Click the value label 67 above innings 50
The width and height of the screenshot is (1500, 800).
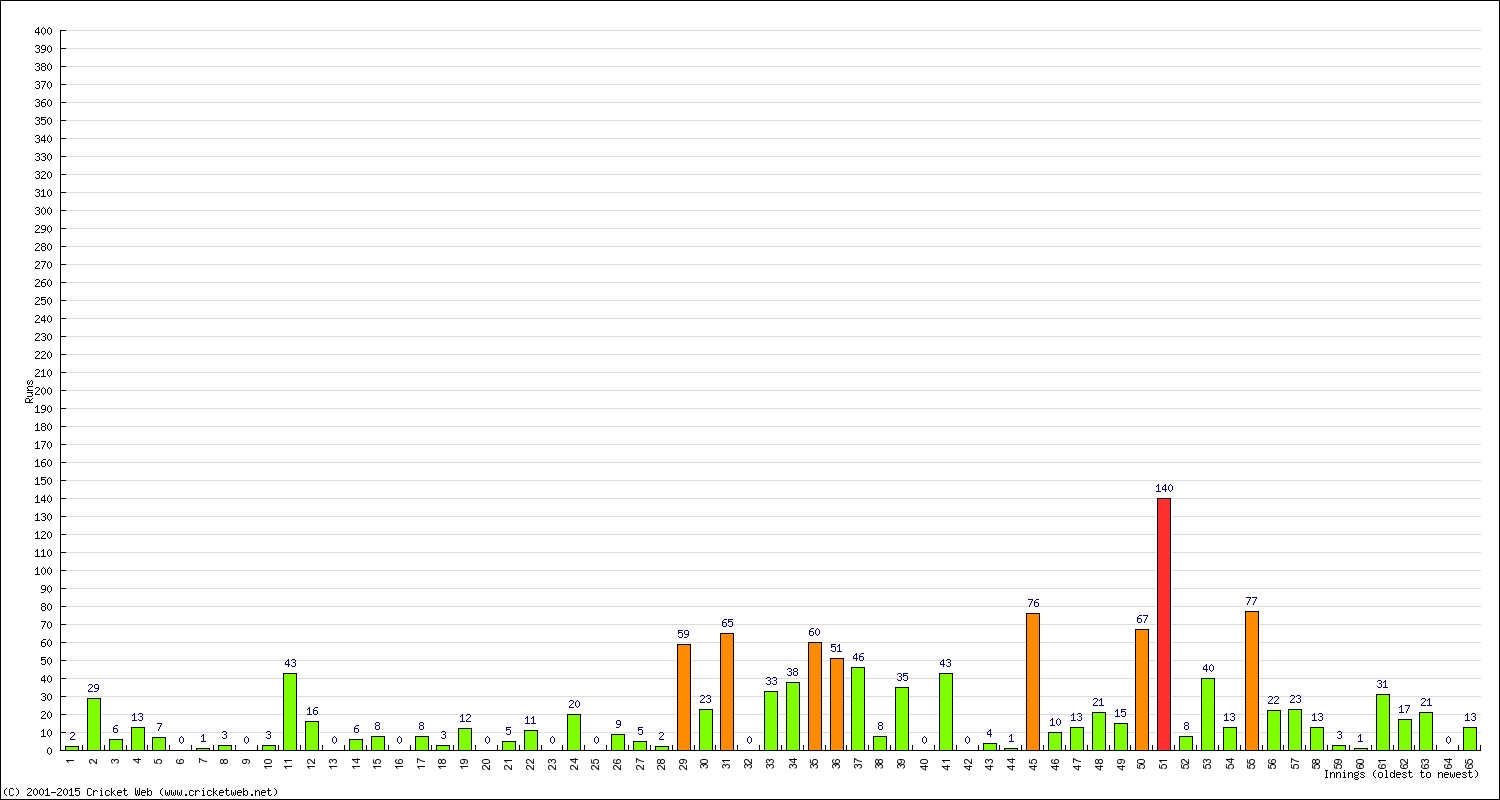pyautogui.click(x=1142, y=620)
